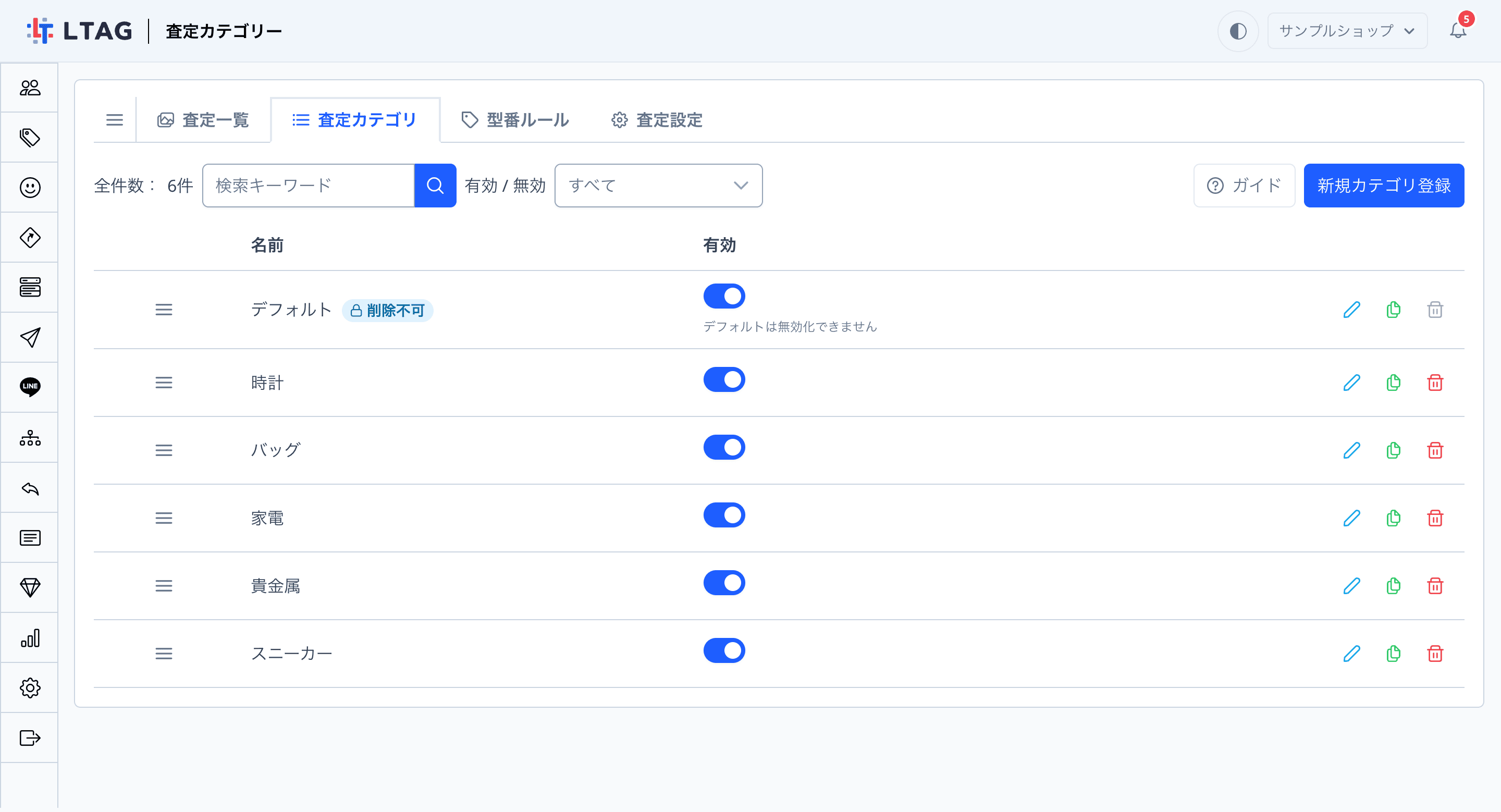
Task: Open the smiley face sidebar icon
Action: 30,188
